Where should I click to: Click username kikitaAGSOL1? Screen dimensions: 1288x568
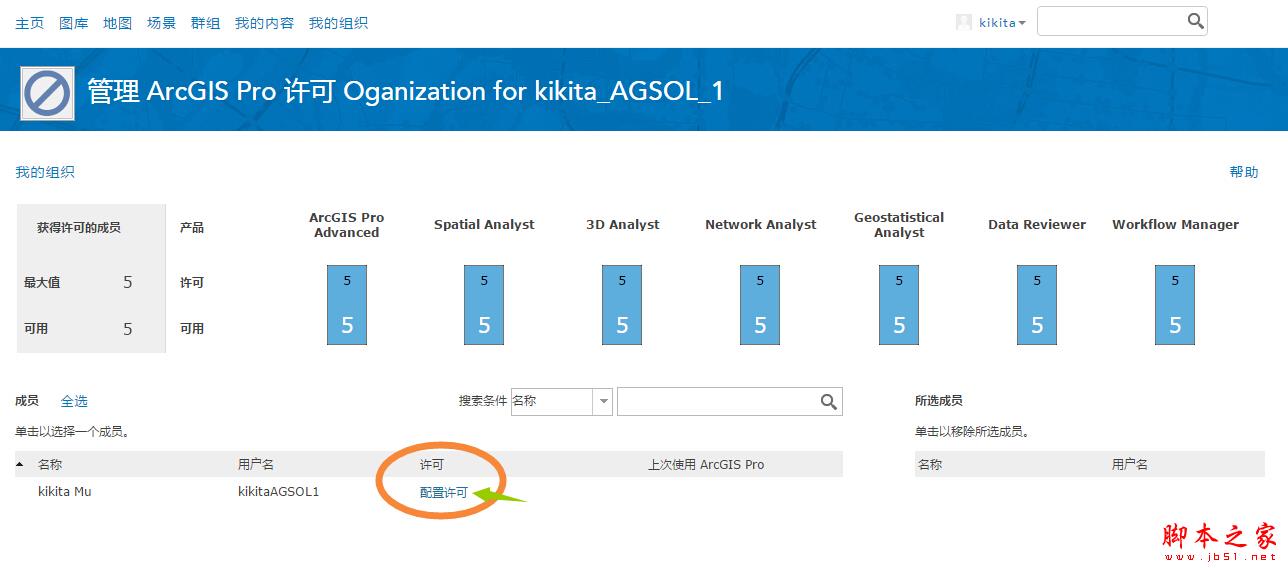279,491
